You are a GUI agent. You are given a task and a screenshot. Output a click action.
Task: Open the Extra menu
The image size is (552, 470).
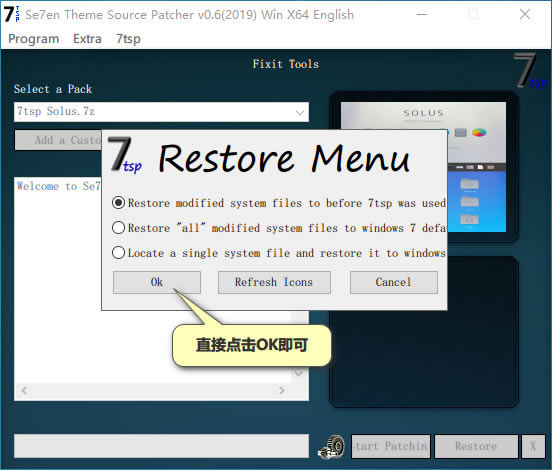coord(87,39)
